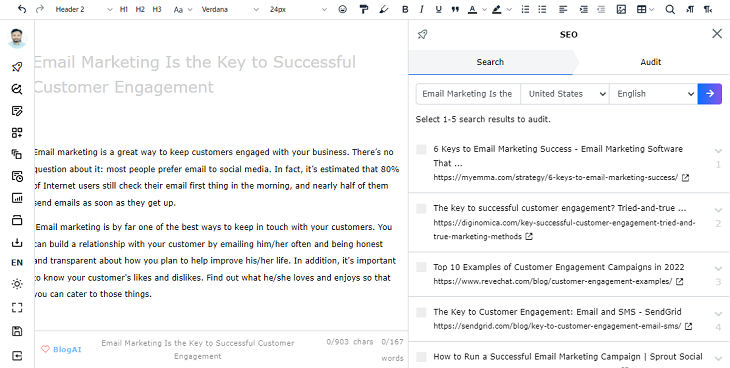This screenshot has width=730, height=368.
Task: Apply H2 heading style
Action: 140,9
